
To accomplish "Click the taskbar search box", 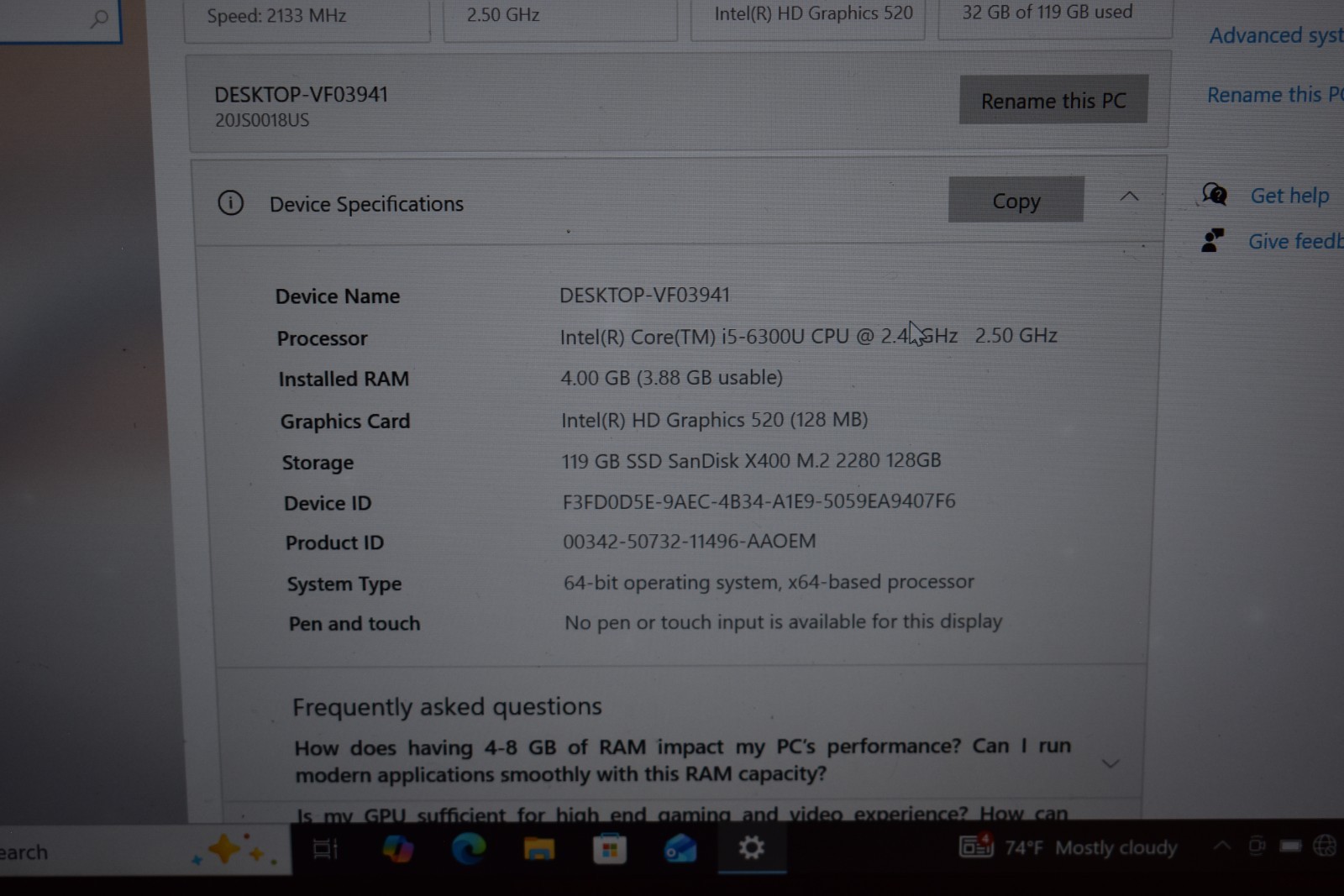I will coord(144,851).
